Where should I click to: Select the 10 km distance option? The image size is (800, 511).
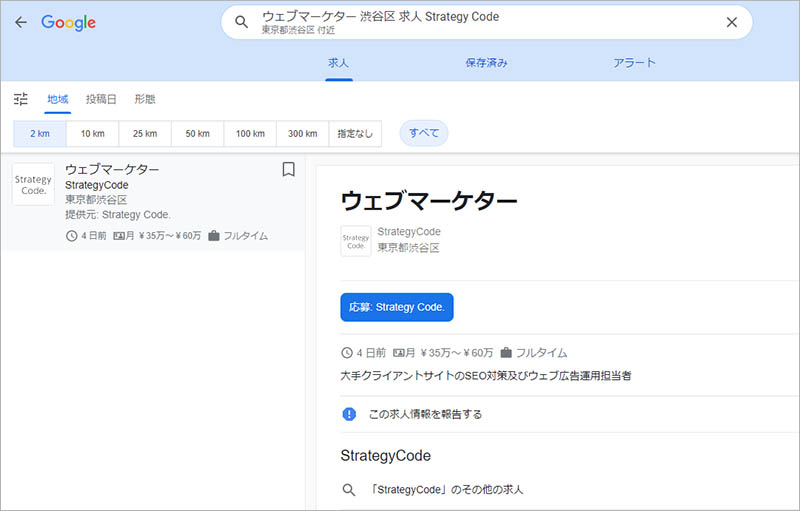[92, 133]
